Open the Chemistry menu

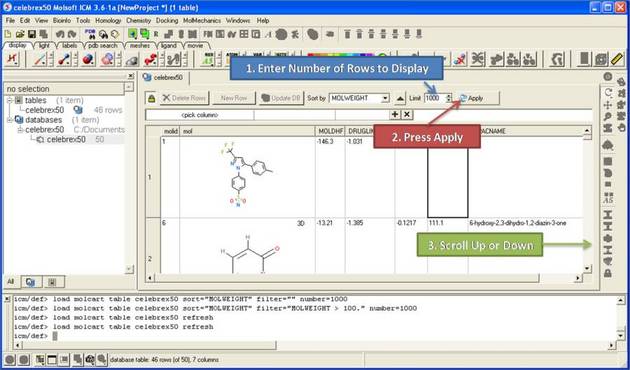pos(138,20)
